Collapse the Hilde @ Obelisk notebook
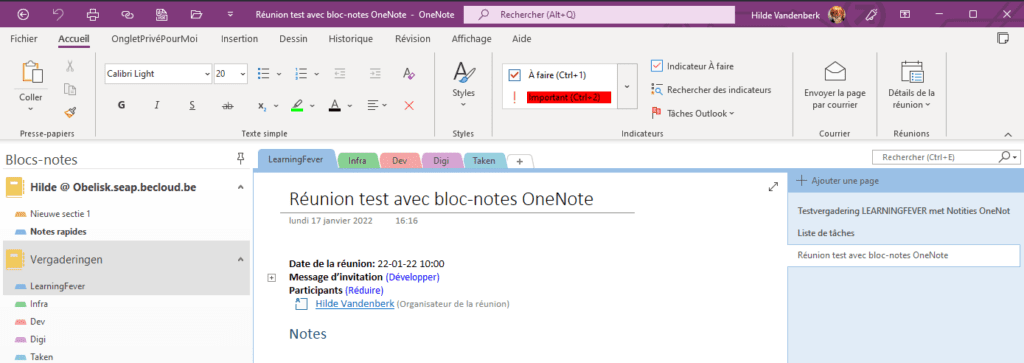Viewport: 1024px width, 363px height. 240,187
